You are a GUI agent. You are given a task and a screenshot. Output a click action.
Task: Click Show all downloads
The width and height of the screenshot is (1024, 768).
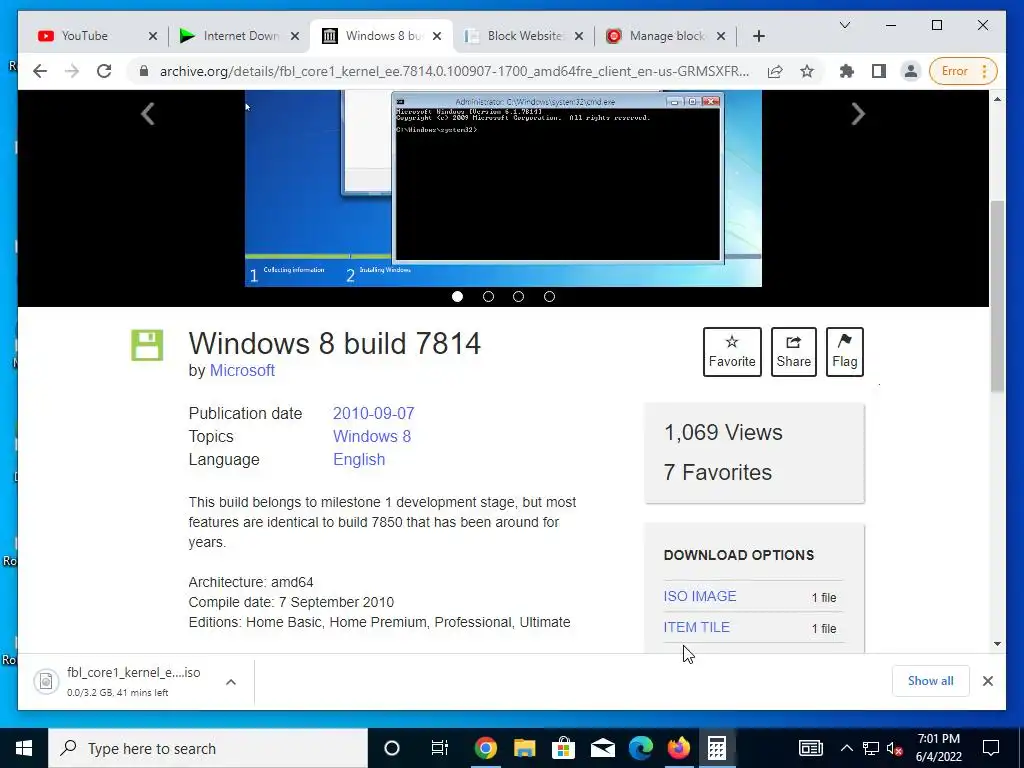click(x=931, y=681)
